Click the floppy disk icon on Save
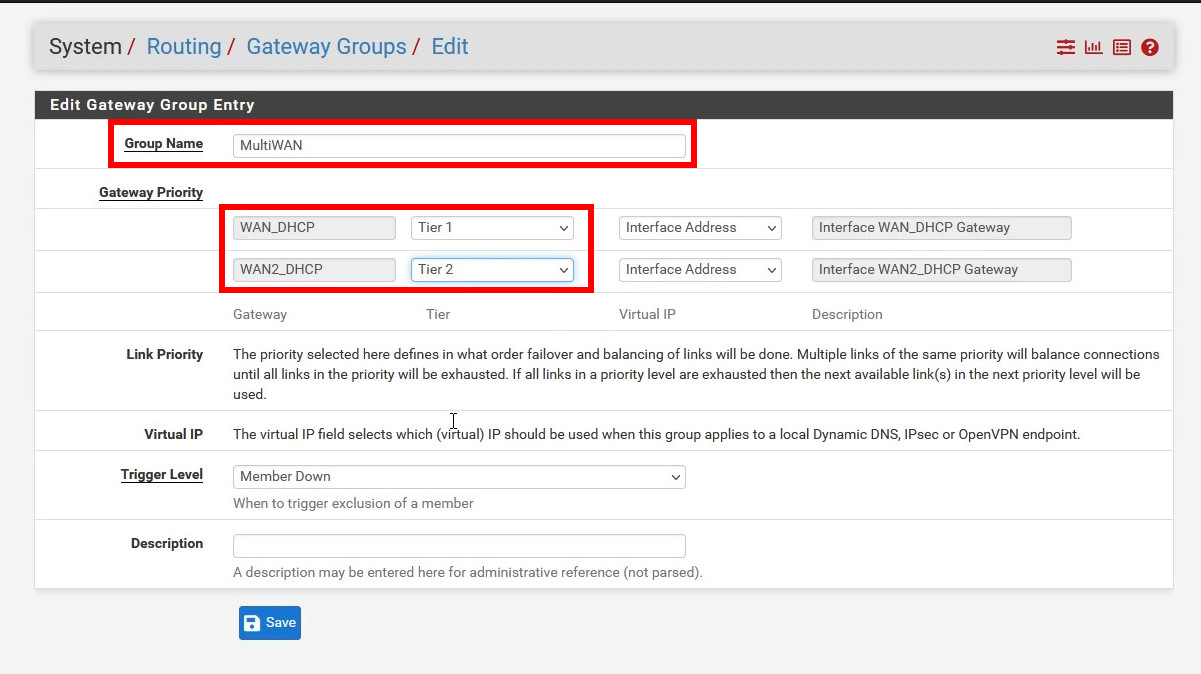Screen dimensions: 1201x674 click(252, 623)
